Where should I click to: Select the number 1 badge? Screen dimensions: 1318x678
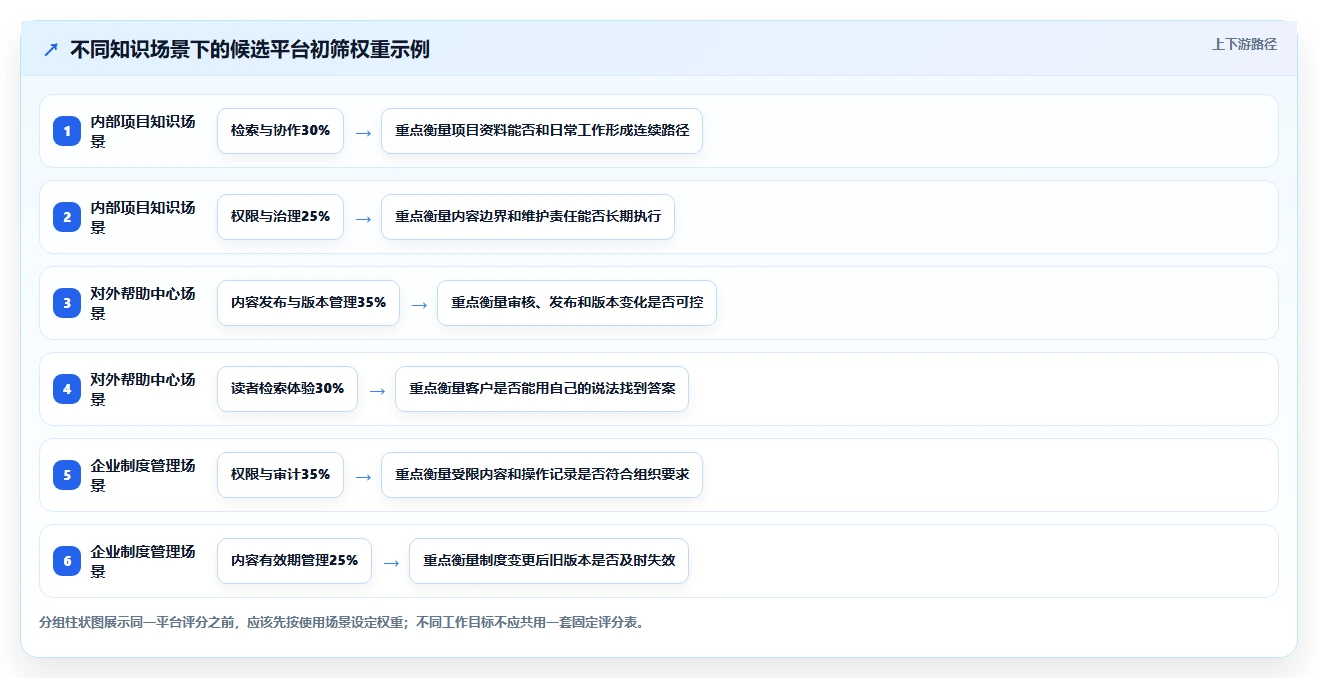pos(67,131)
